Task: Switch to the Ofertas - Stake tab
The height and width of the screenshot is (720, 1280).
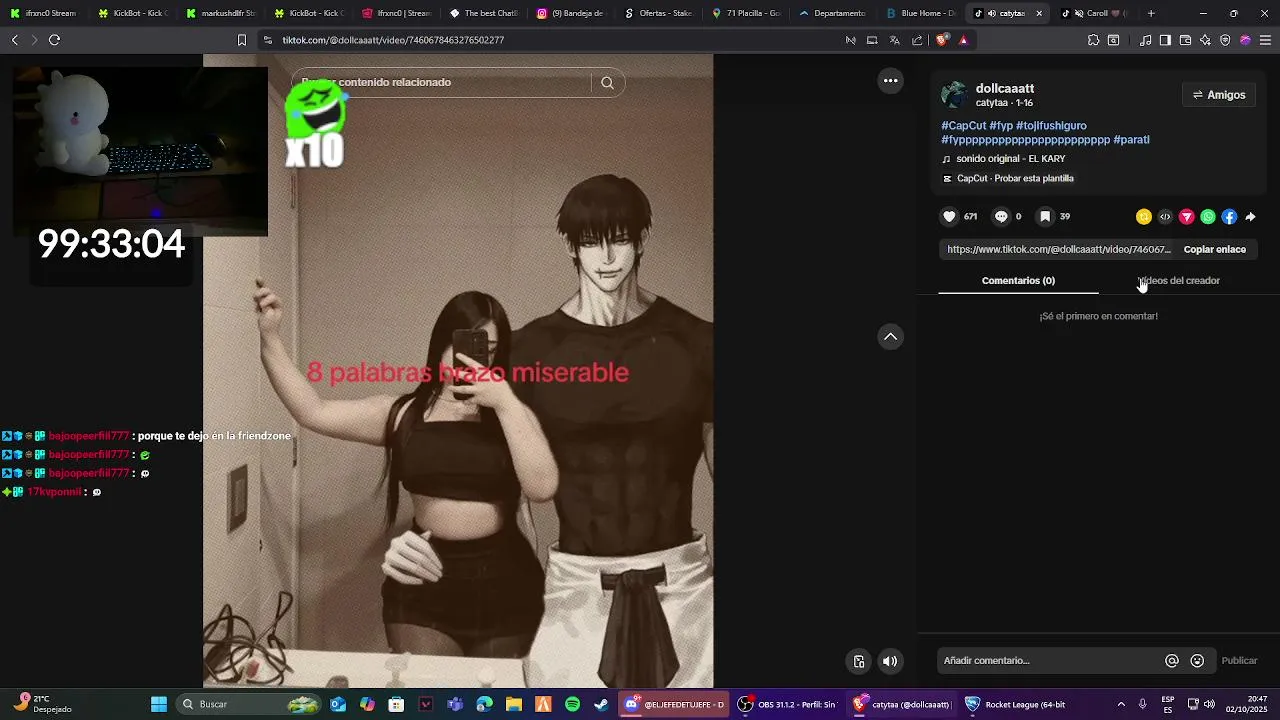Action: [659, 14]
